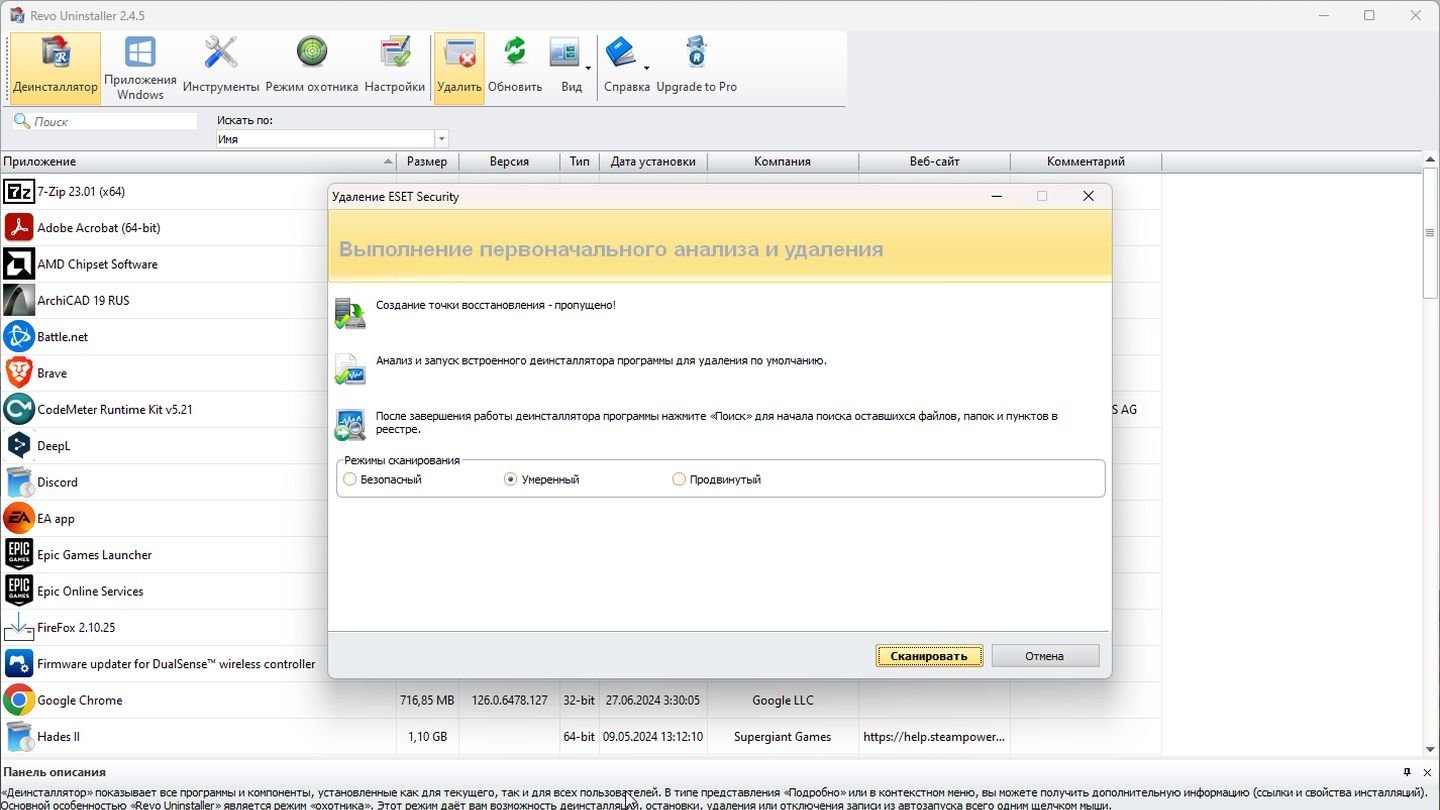Viewport: 1440px width, 810px height.
Task: Sort by Комментарий column header
Action: [1086, 161]
